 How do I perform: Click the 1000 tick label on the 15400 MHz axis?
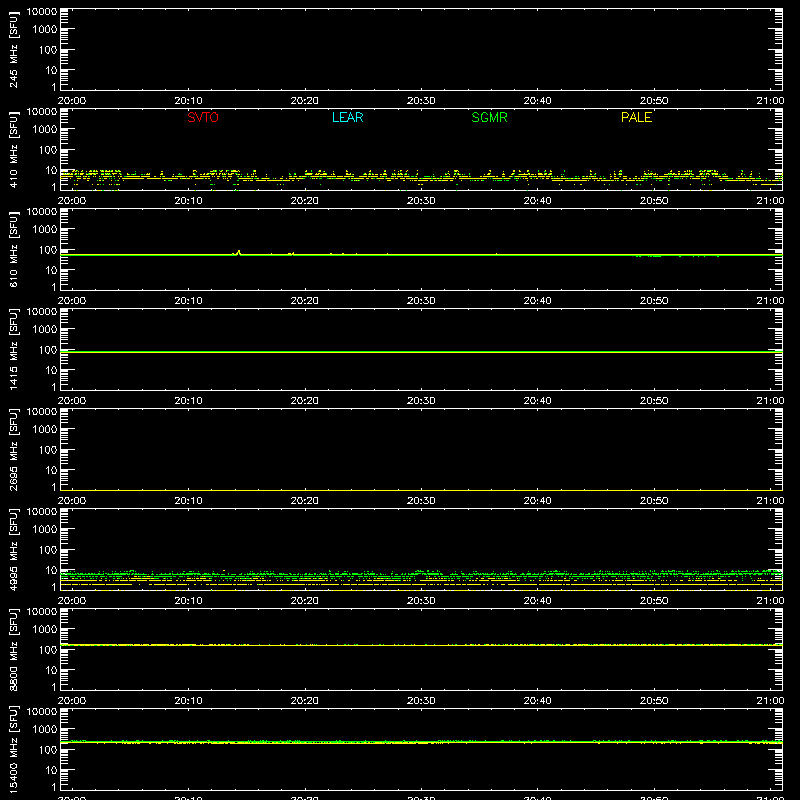45,730
